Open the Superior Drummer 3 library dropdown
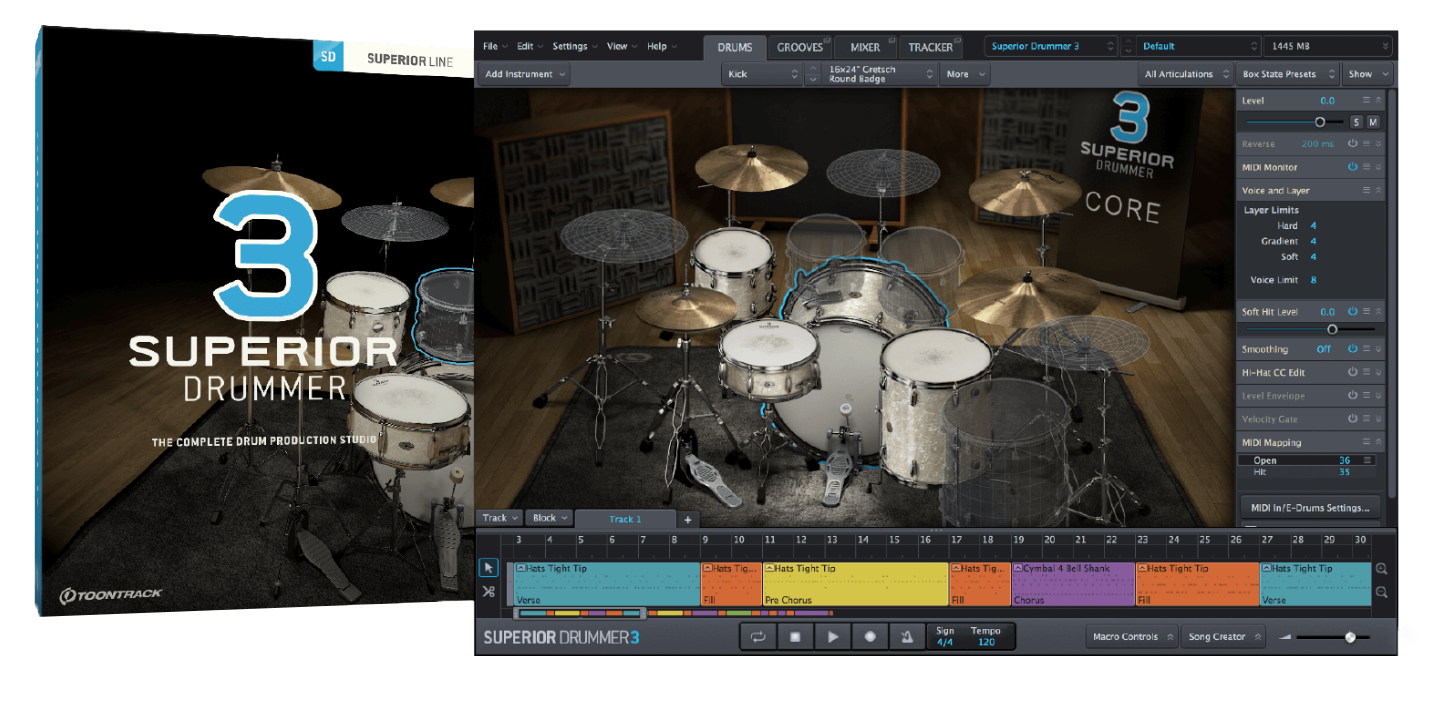This screenshot has height=703, width=1438. coord(1051,46)
